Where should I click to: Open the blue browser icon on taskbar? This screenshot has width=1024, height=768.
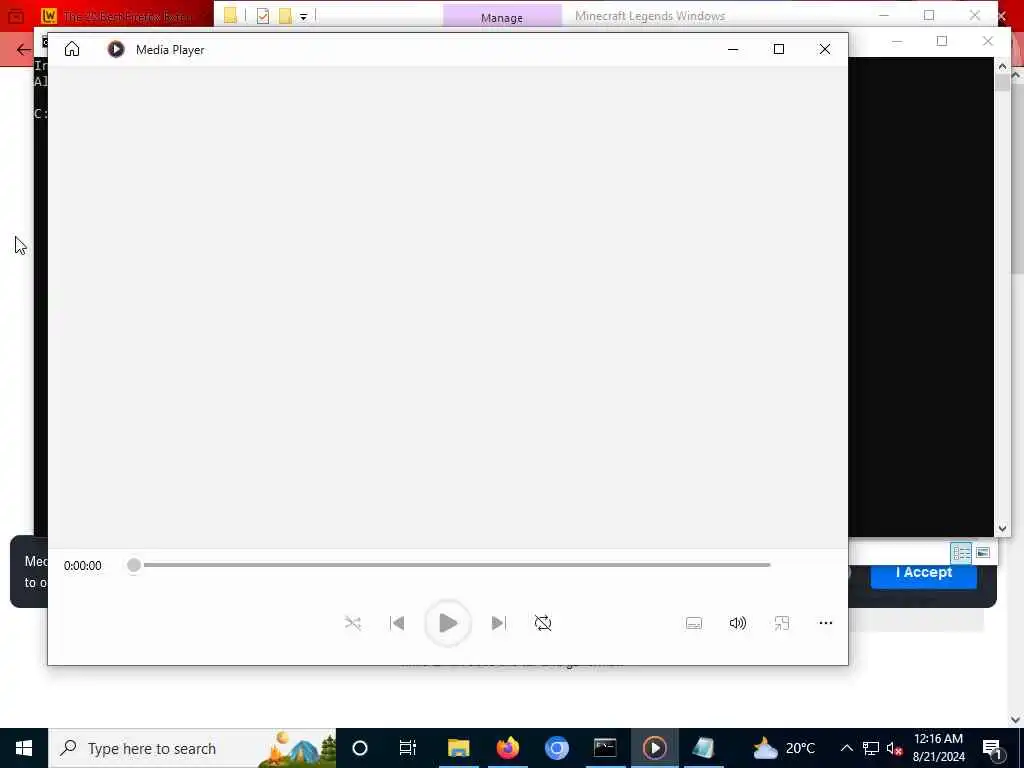pos(556,748)
